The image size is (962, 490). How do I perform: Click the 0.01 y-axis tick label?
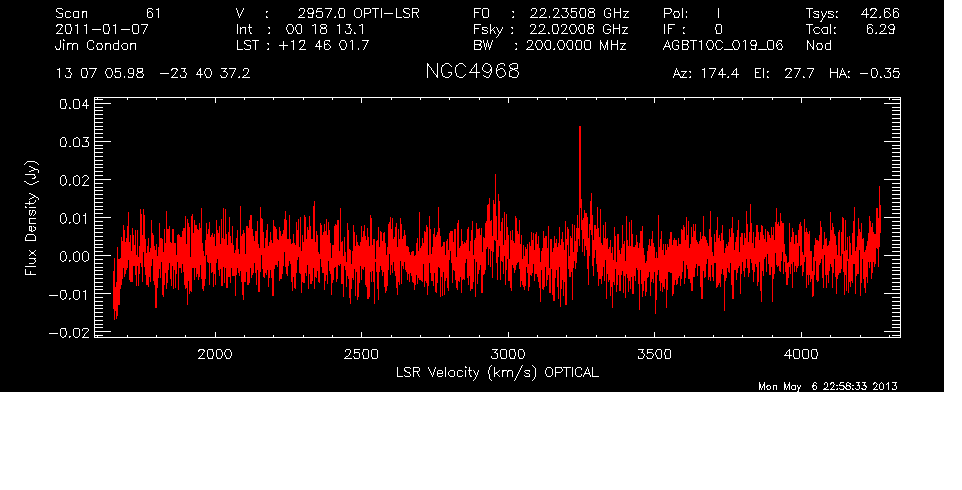(74, 218)
